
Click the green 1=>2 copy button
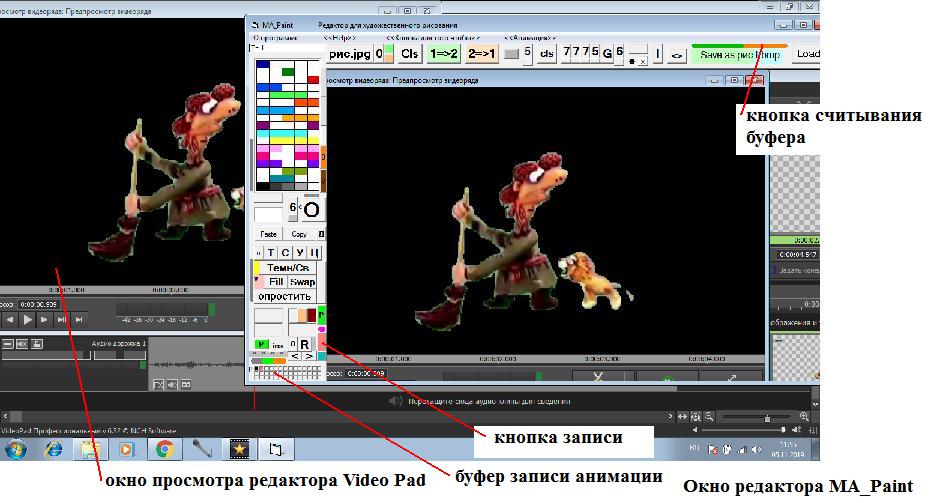[444, 54]
